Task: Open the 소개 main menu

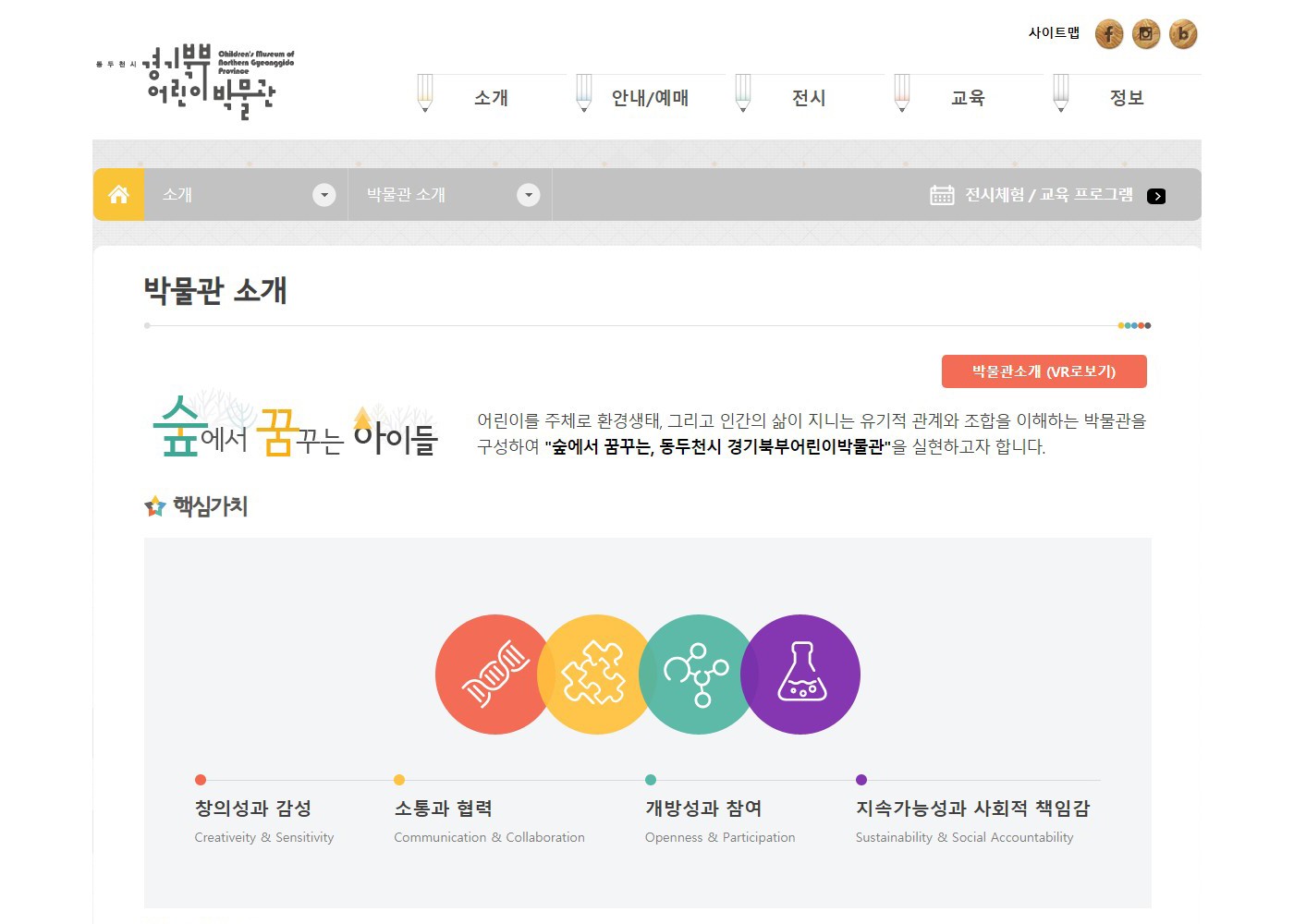Action: (491, 98)
